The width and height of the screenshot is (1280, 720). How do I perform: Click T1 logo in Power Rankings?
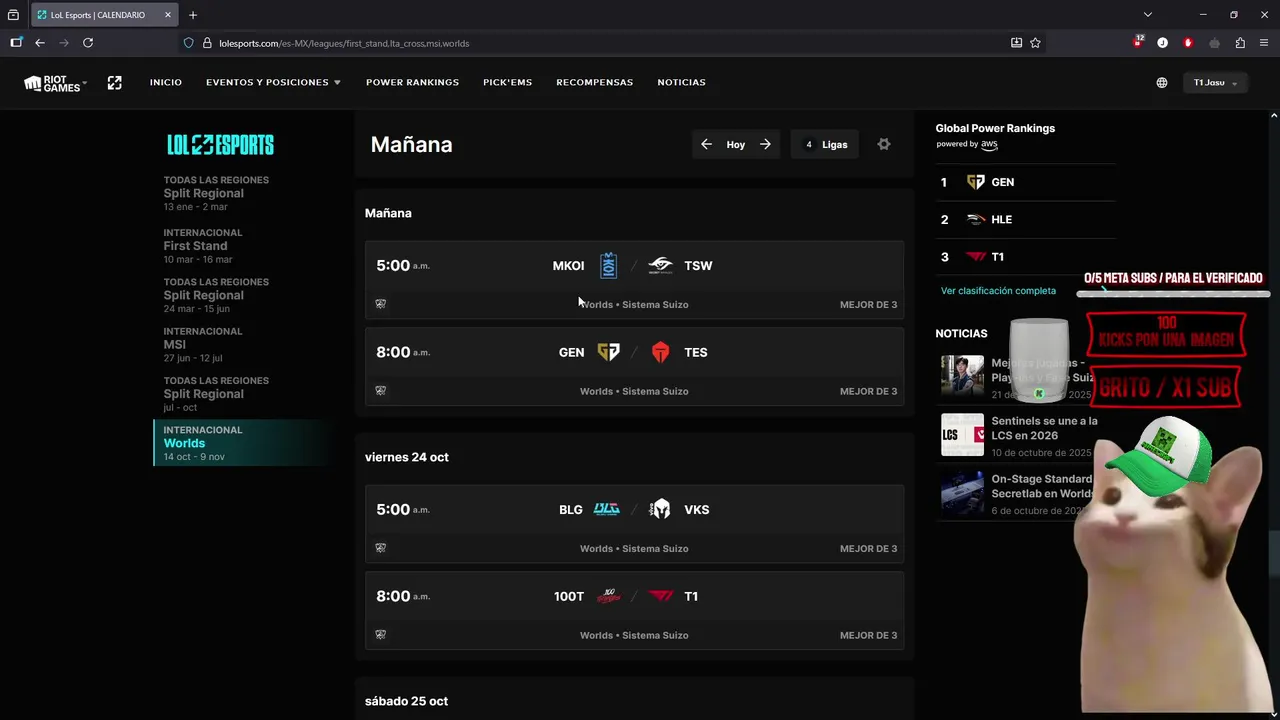[x=976, y=257]
